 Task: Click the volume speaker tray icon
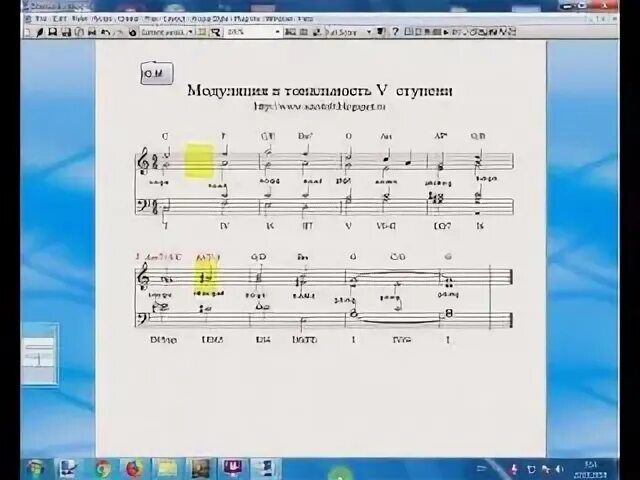click(x=560, y=469)
